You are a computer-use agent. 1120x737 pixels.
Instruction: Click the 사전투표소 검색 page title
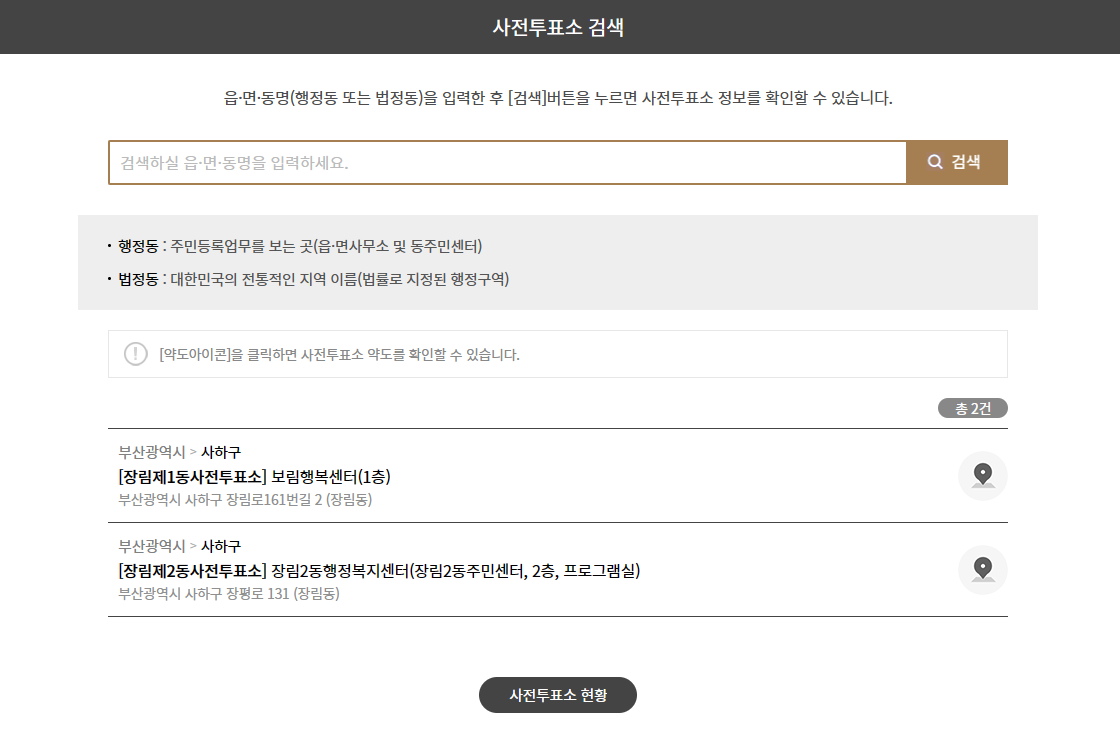(x=558, y=27)
